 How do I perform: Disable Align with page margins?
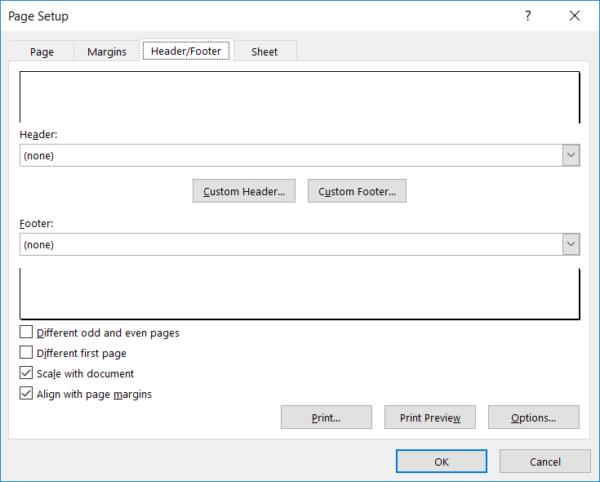(26, 394)
